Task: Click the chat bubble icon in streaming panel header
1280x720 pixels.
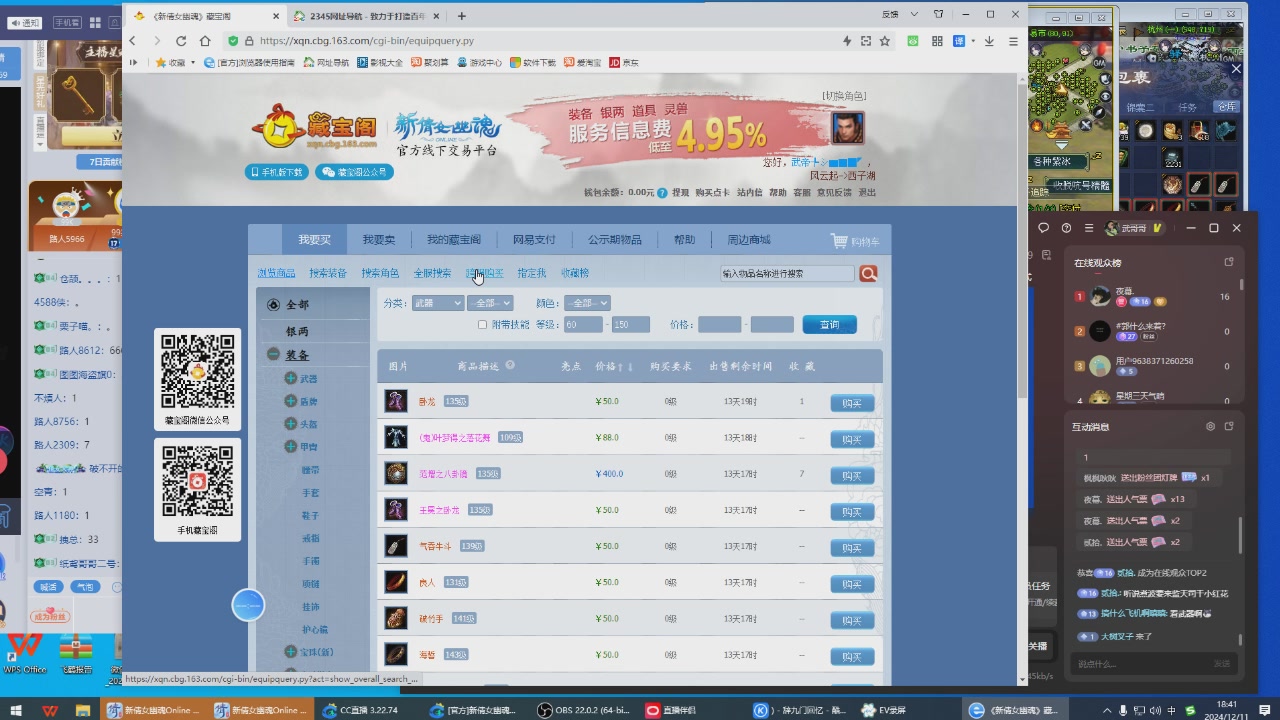Action: (1044, 228)
